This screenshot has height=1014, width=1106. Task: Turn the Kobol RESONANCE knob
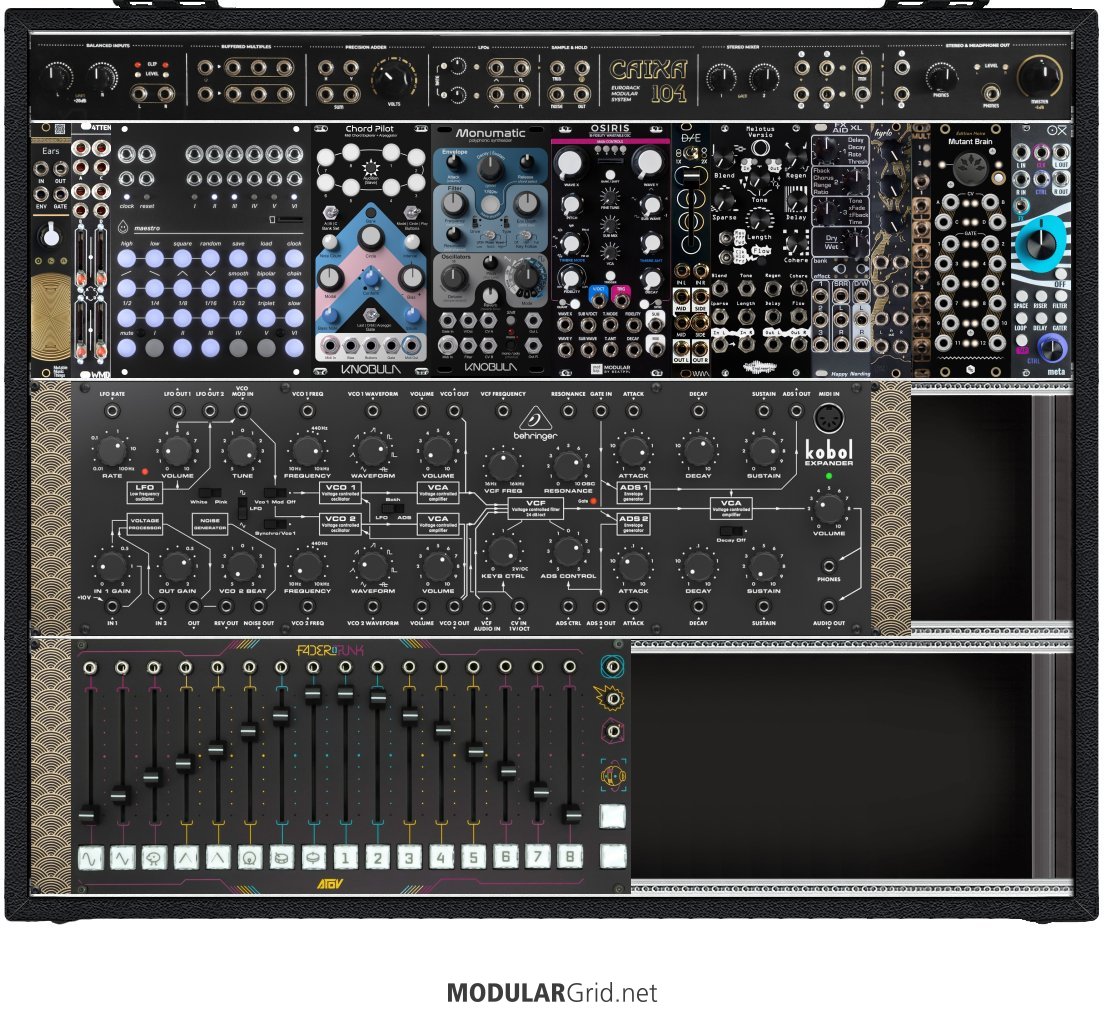coord(568,465)
